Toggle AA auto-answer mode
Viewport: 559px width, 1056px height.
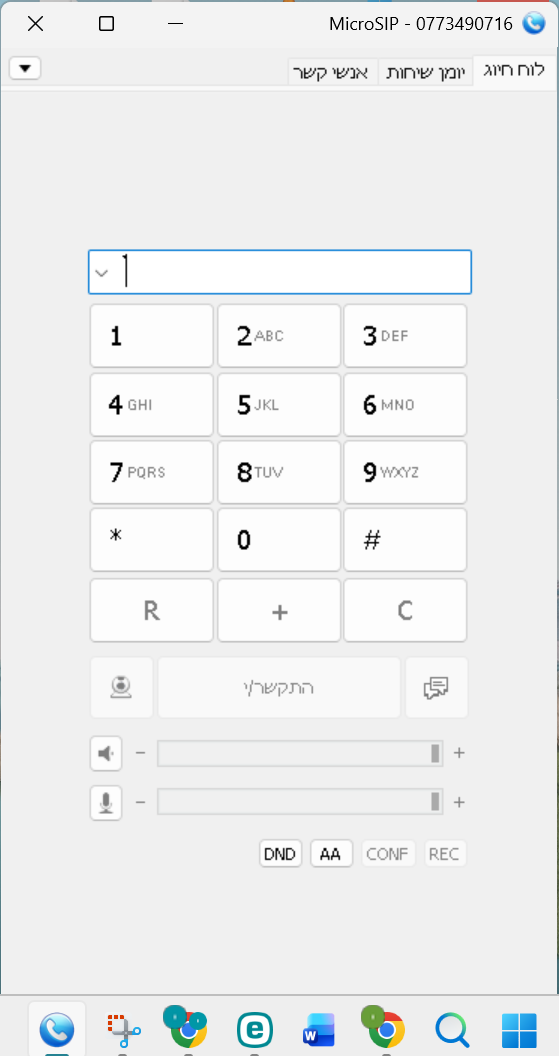click(x=331, y=854)
